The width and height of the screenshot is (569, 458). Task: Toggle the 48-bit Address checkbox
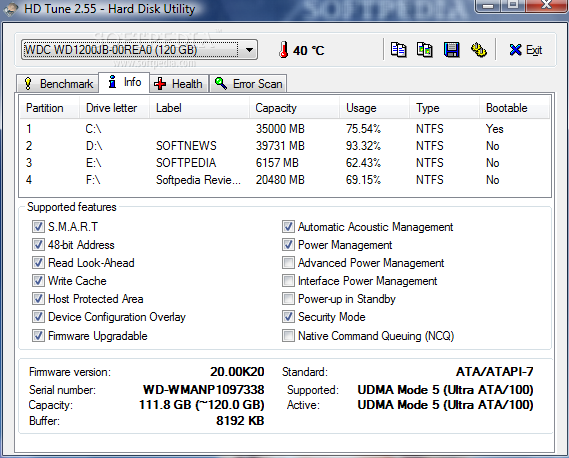[38, 245]
